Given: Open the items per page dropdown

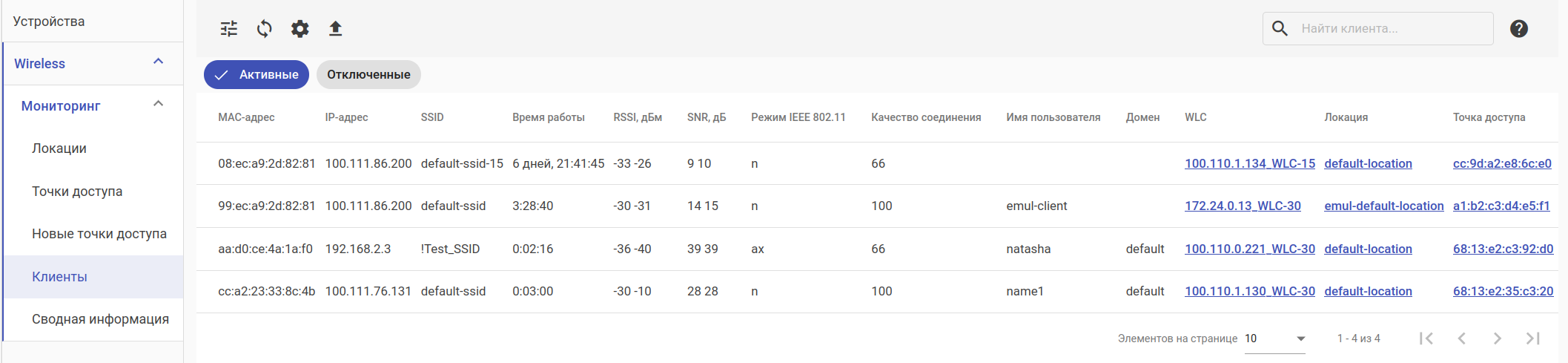Looking at the screenshot, I should (1274, 339).
